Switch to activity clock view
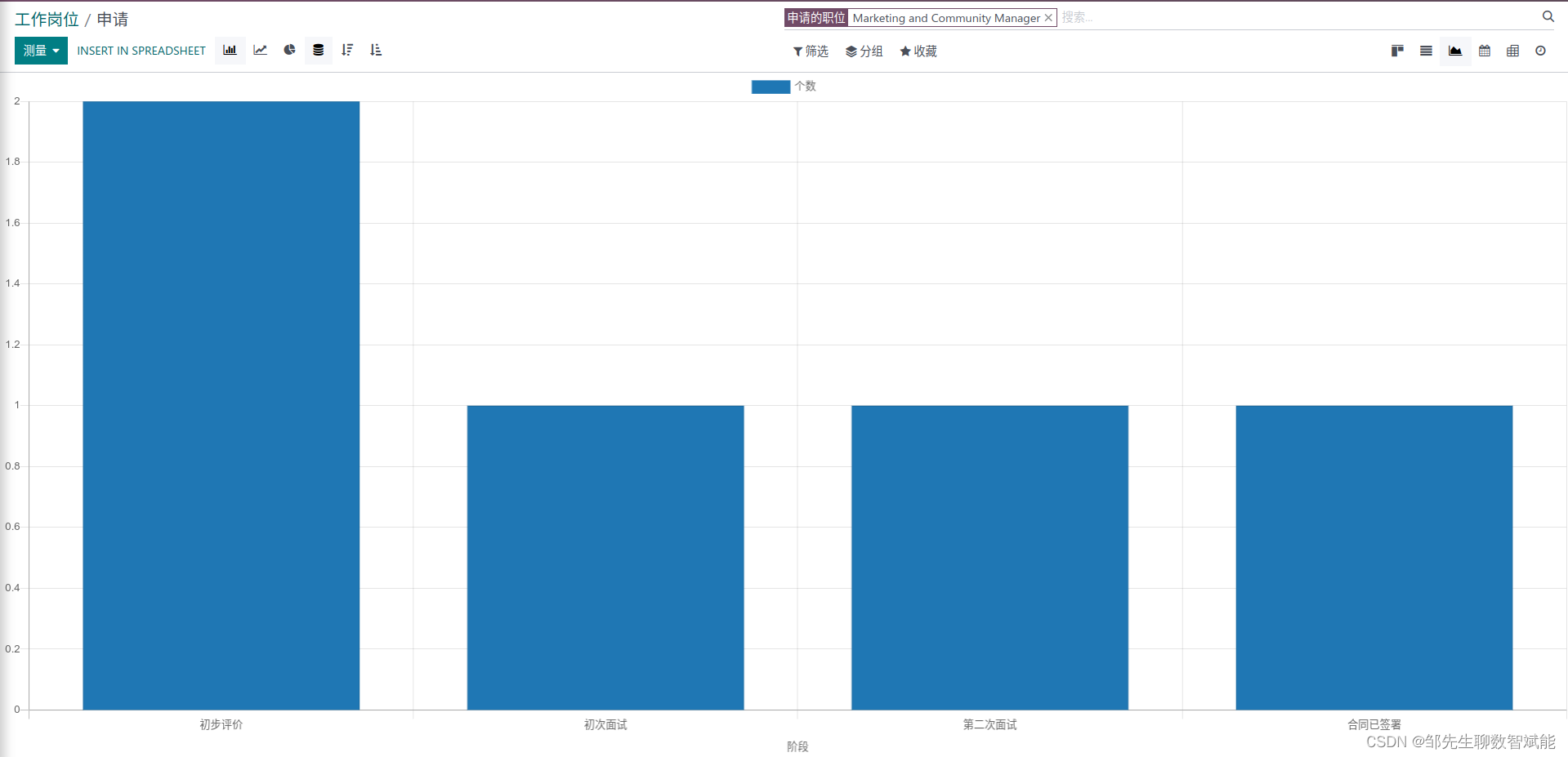Screen dimensions: 1568x757 (1540, 51)
